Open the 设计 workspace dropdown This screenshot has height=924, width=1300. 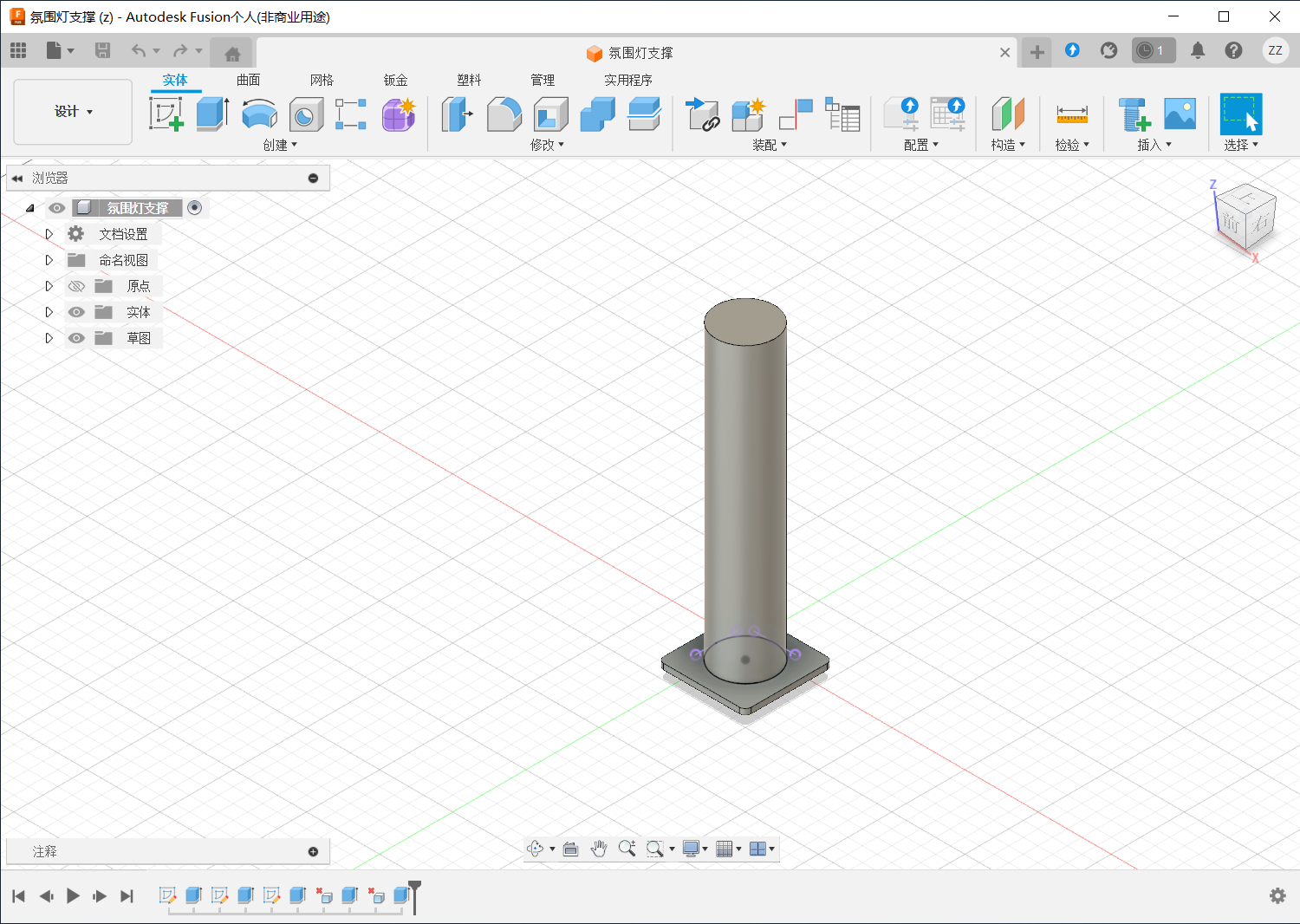click(x=73, y=112)
